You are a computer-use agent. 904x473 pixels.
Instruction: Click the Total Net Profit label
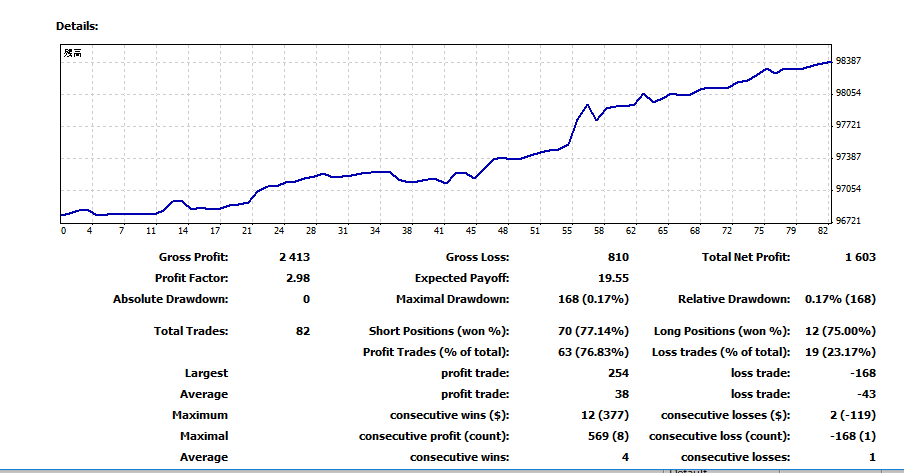coord(745,257)
